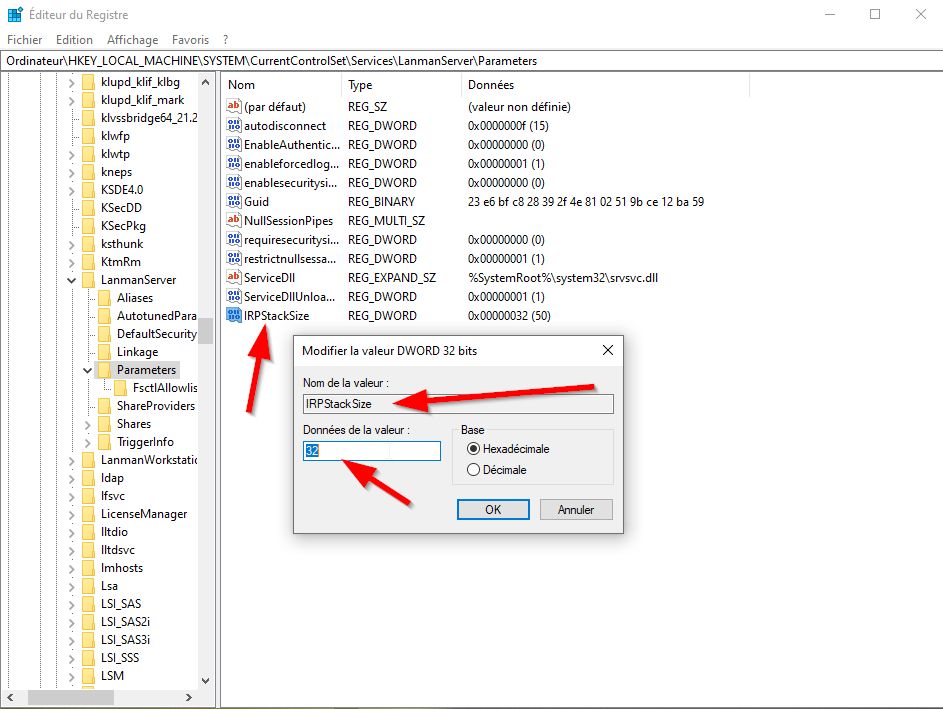
Task: Click the restrictnullsessa... value icon
Action: pos(233,258)
